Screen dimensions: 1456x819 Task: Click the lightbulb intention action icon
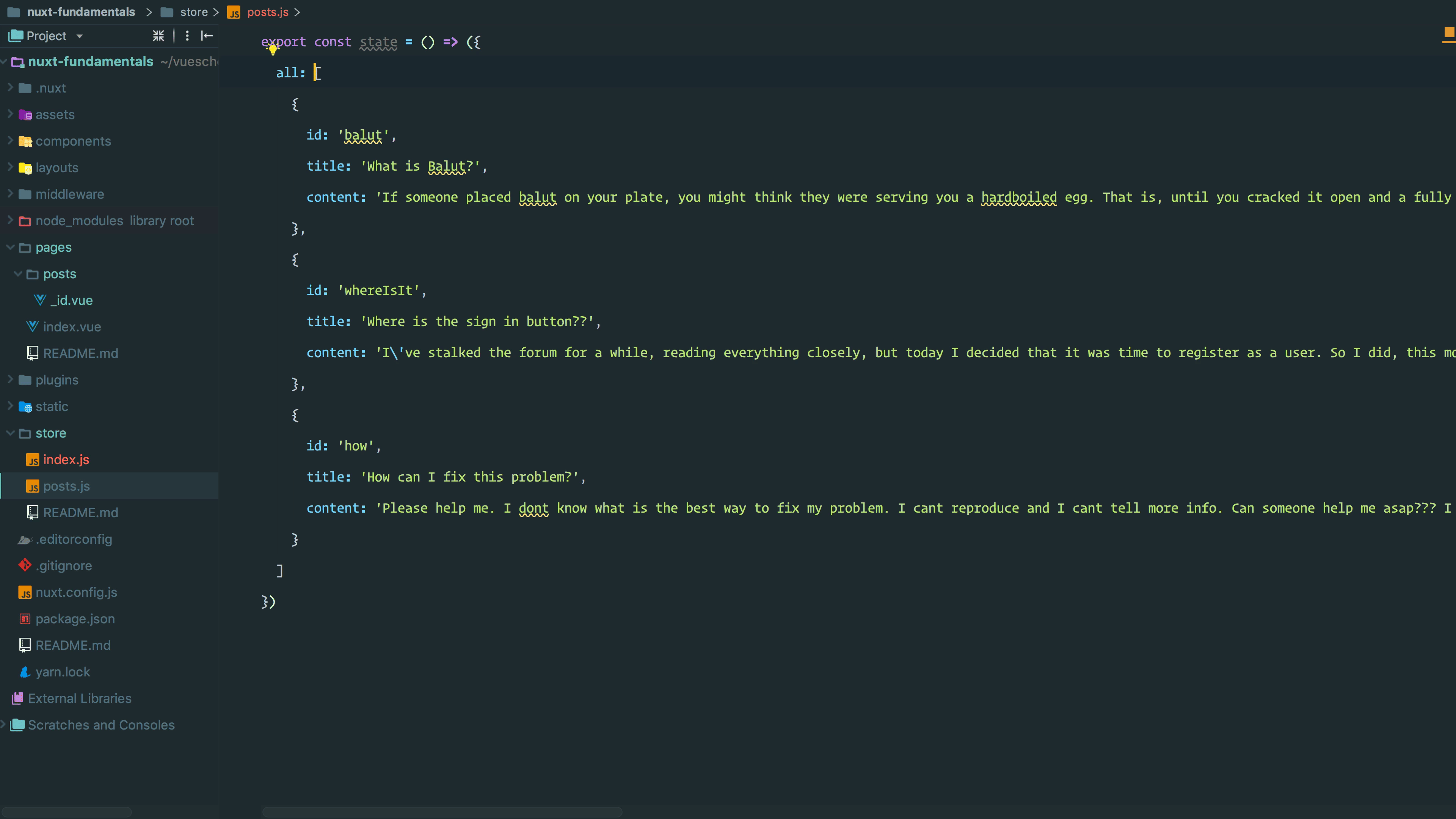click(x=273, y=49)
